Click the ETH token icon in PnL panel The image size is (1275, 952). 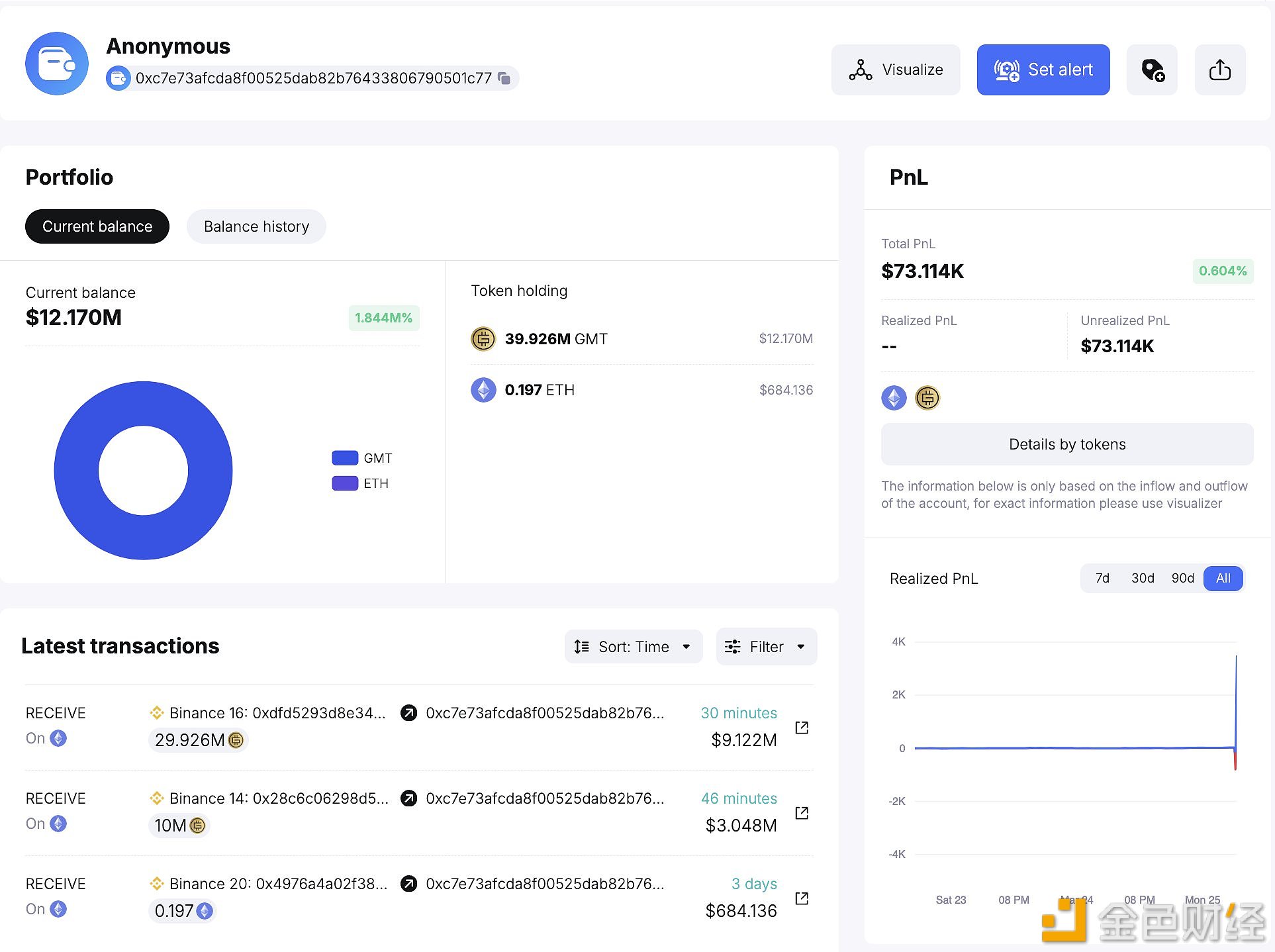(x=894, y=398)
